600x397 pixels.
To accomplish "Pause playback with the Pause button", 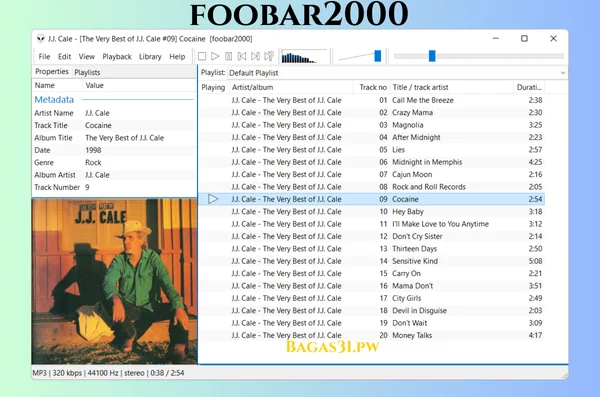I will [x=228, y=57].
